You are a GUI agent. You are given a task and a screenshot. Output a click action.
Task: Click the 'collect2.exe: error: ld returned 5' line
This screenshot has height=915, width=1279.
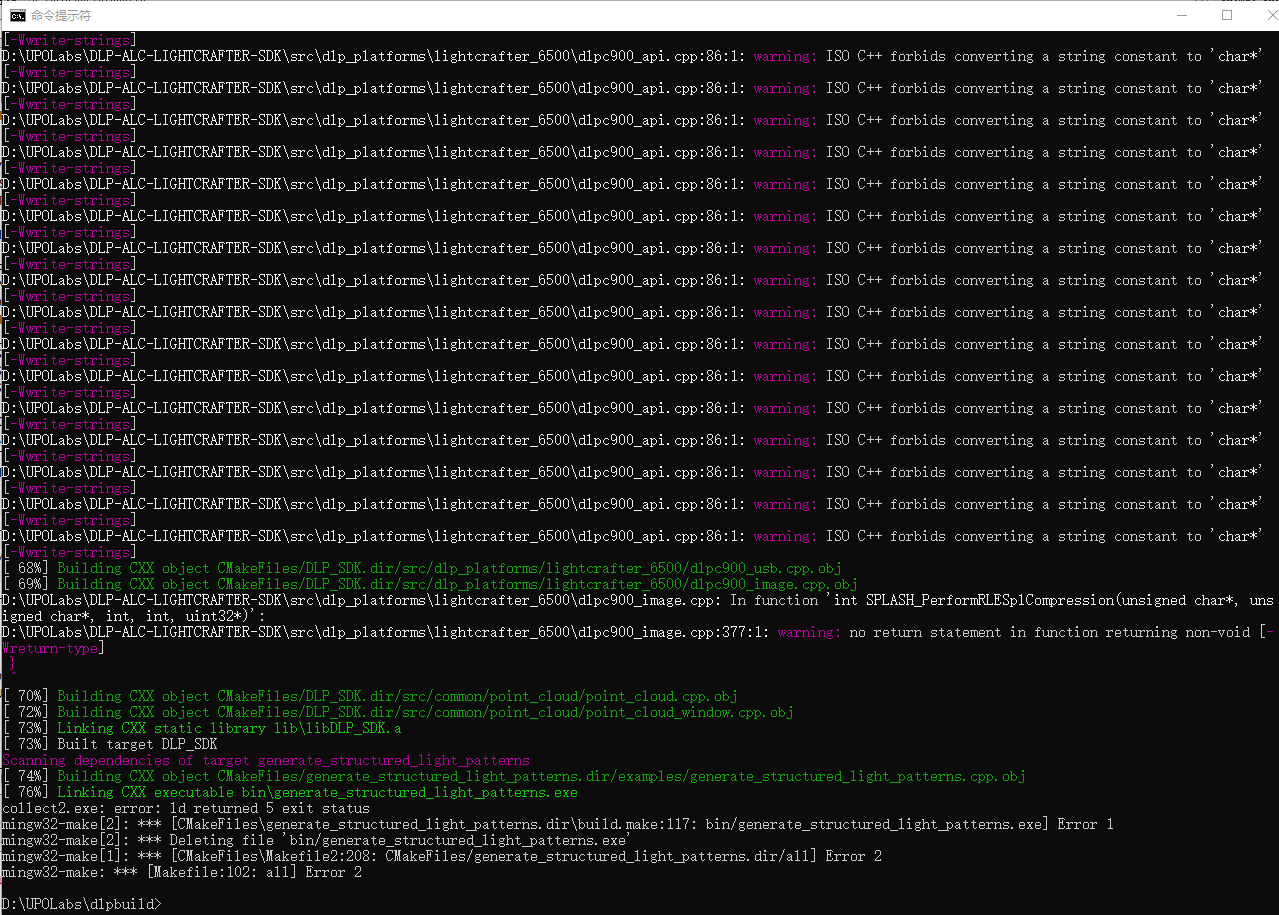coord(186,808)
